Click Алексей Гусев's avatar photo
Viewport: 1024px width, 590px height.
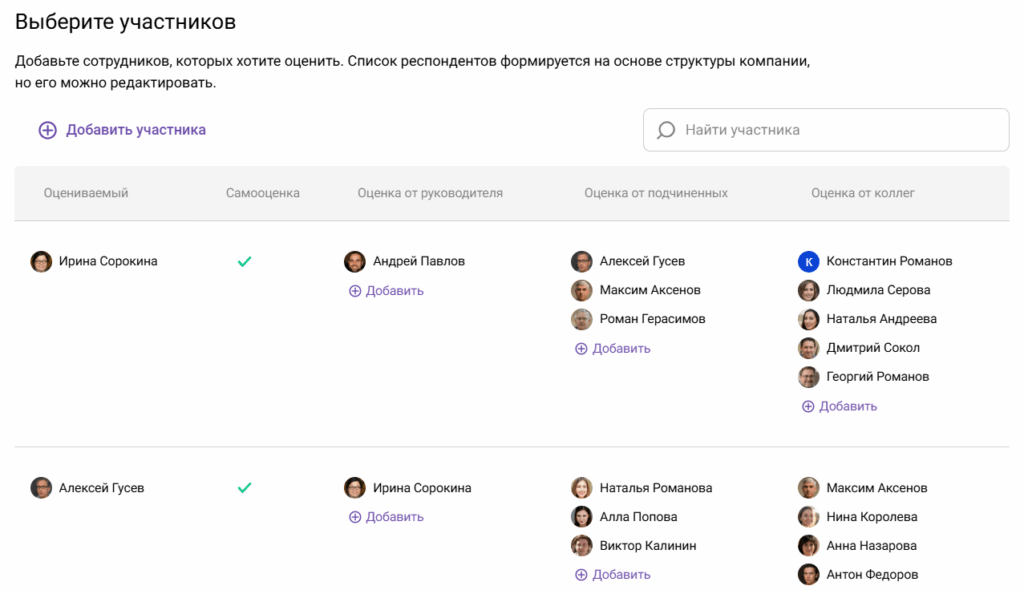coord(41,487)
